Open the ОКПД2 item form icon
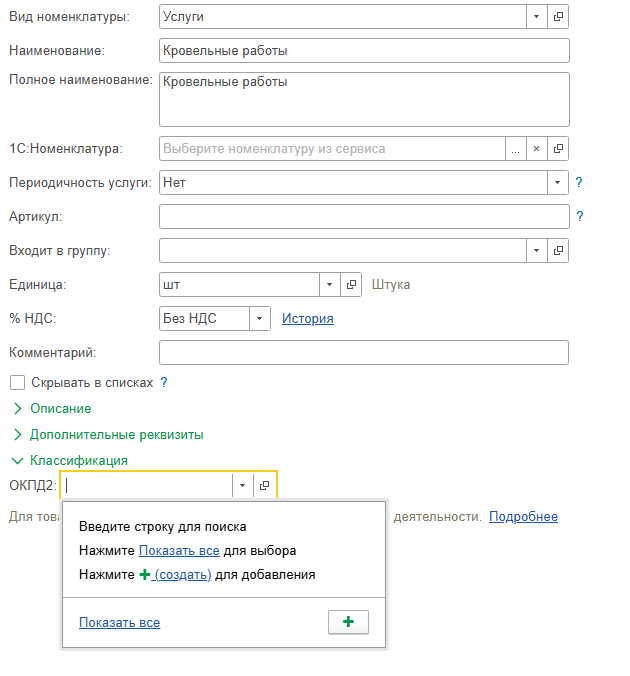Screen dimensions: 630x676 coord(265,485)
